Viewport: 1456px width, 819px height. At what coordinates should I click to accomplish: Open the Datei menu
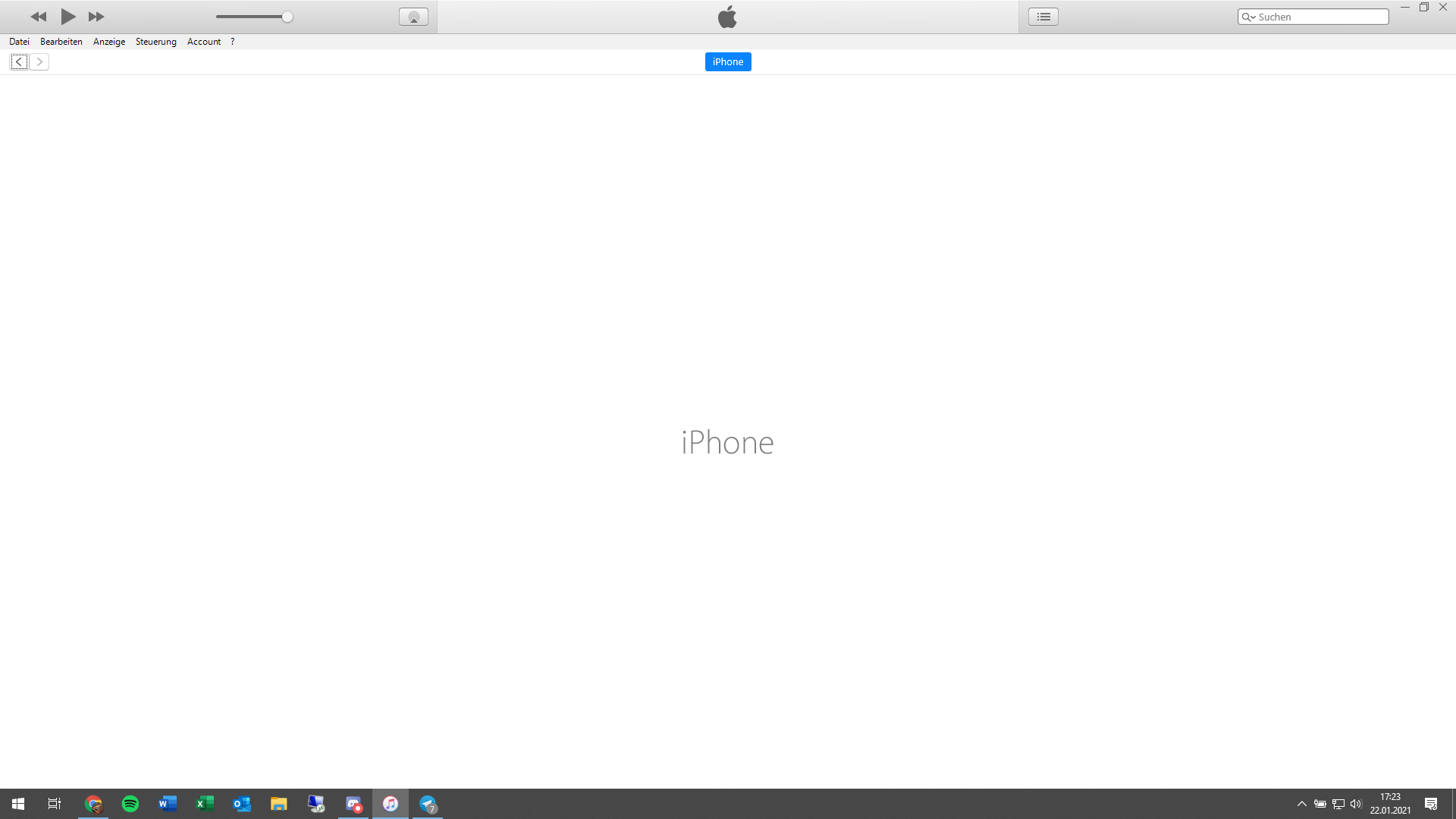[x=19, y=42]
